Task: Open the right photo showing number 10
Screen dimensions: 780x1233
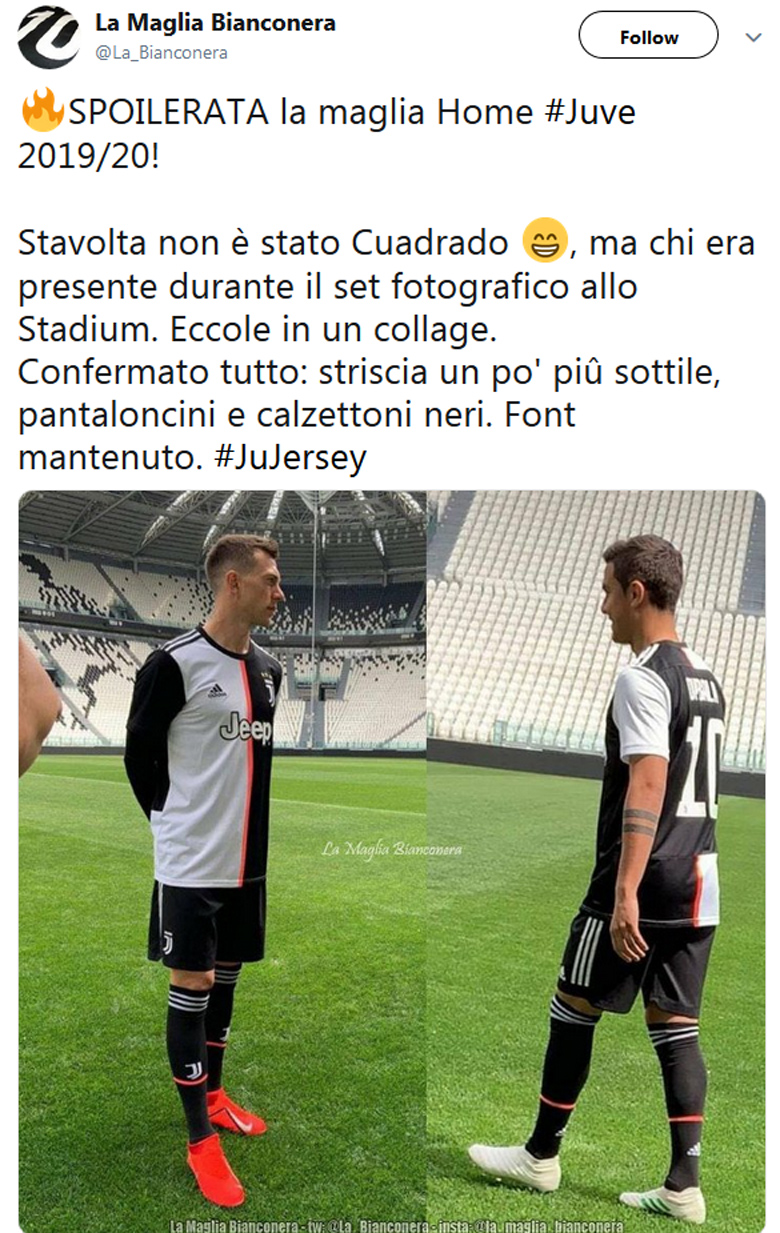Action: point(596,861)
